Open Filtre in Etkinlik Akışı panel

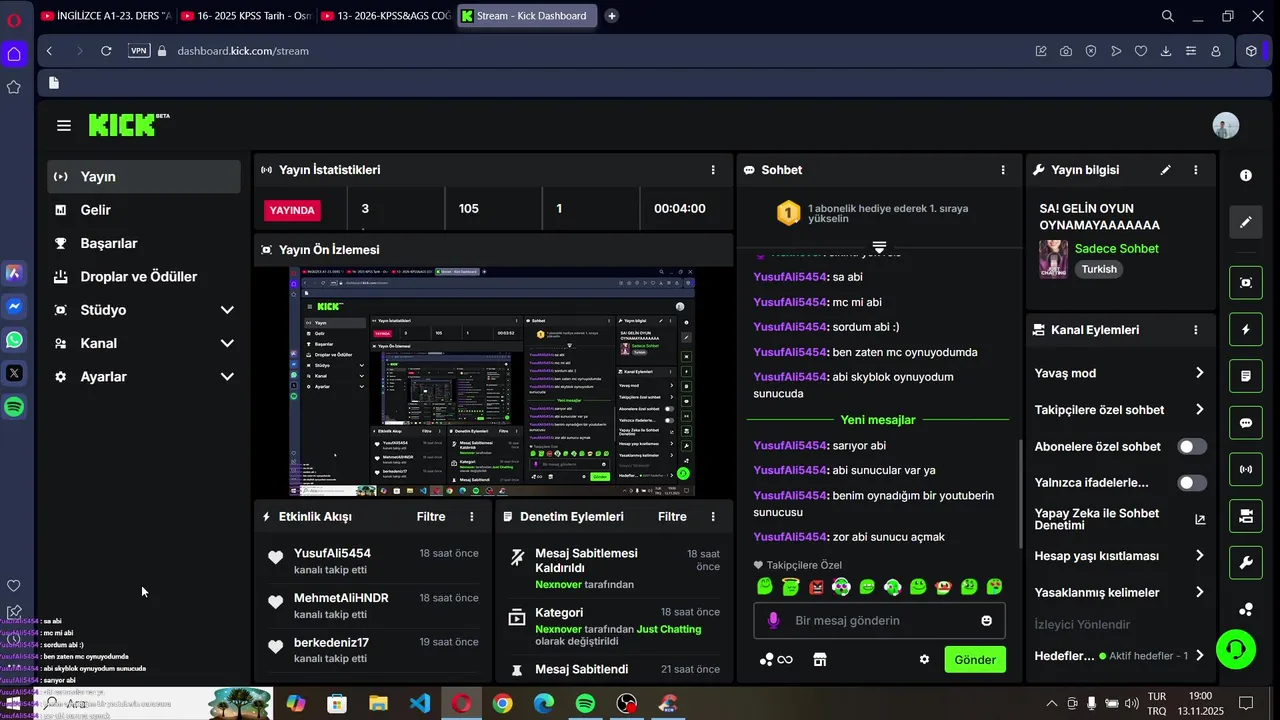pyautogui.click(x=431, y=517)
